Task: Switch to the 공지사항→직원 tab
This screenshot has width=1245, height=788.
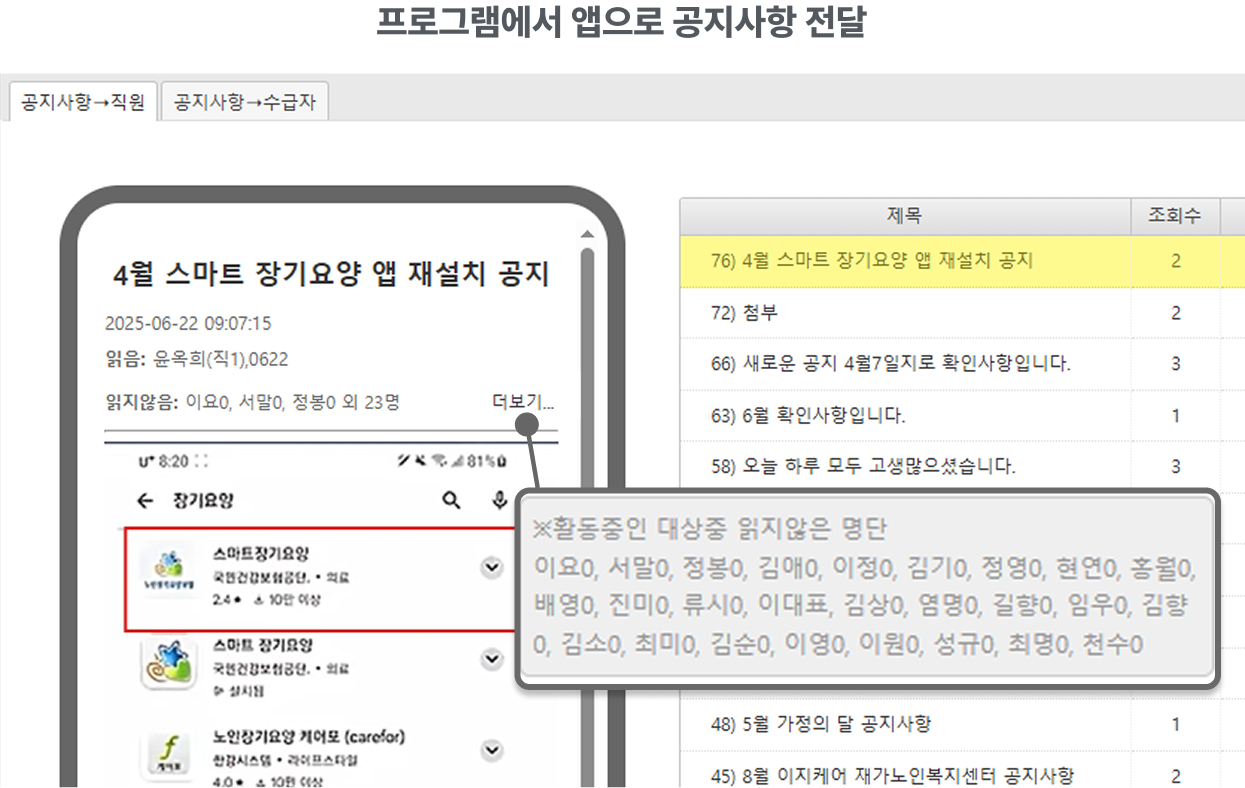Action: click(x=83, y=102)
